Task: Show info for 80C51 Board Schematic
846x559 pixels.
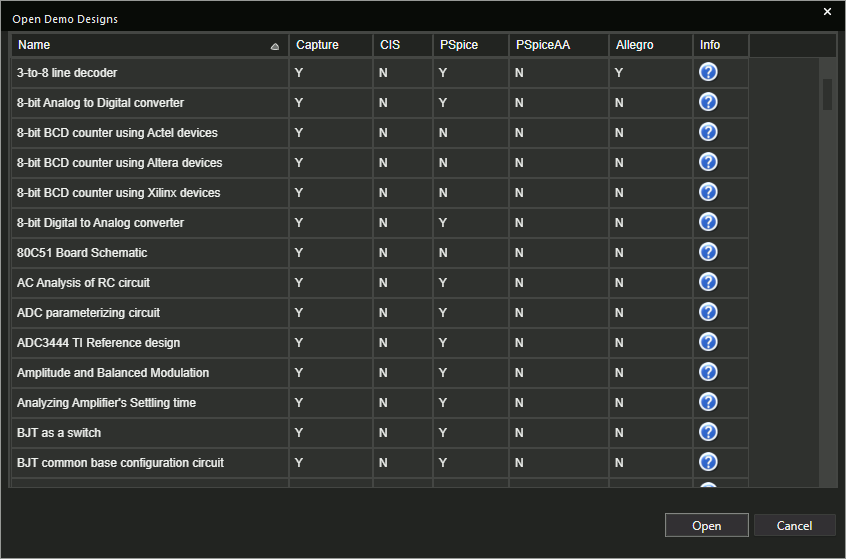Action: [x=708, y=252]
